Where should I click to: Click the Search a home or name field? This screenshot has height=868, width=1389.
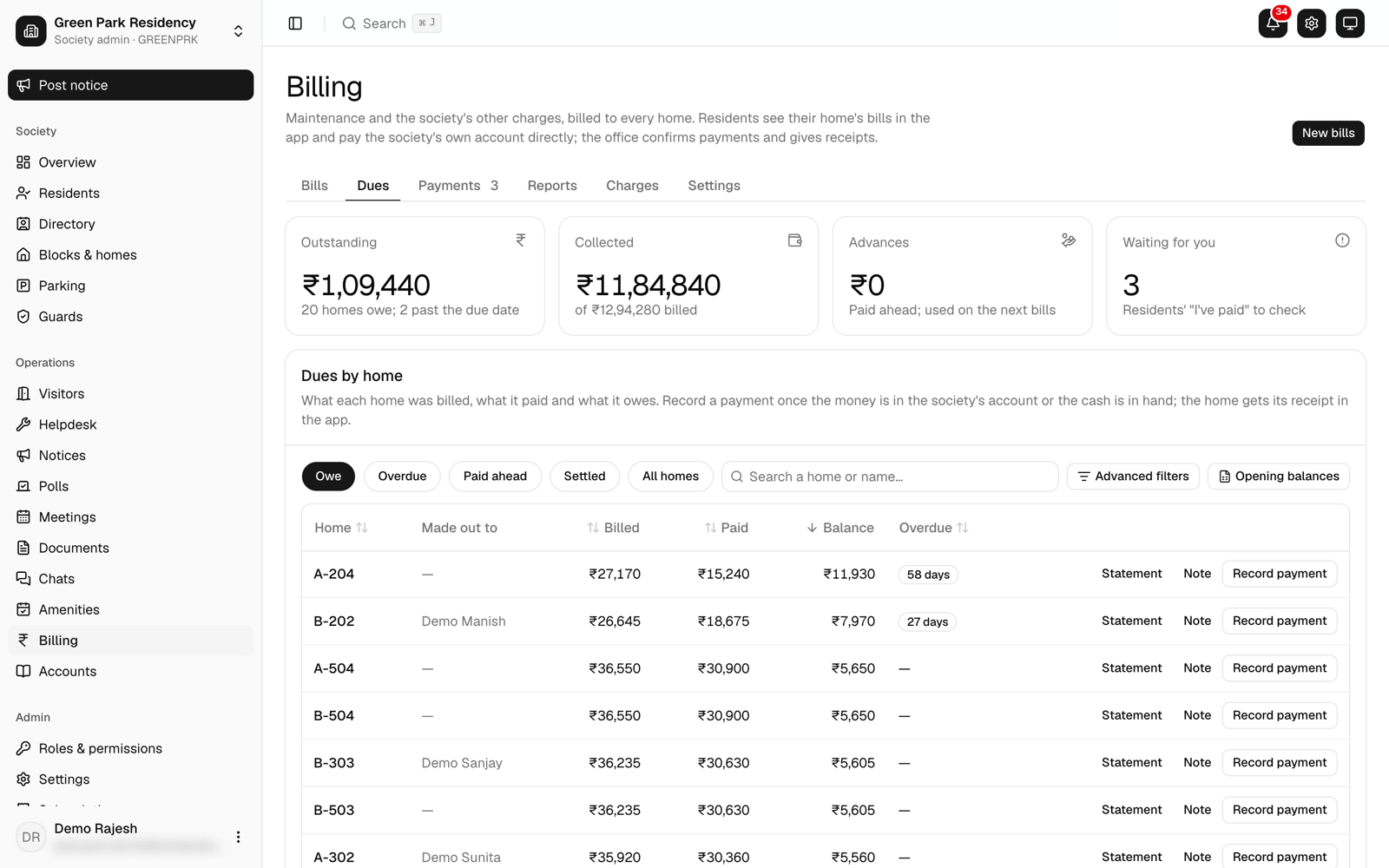(x=890, y=477)
